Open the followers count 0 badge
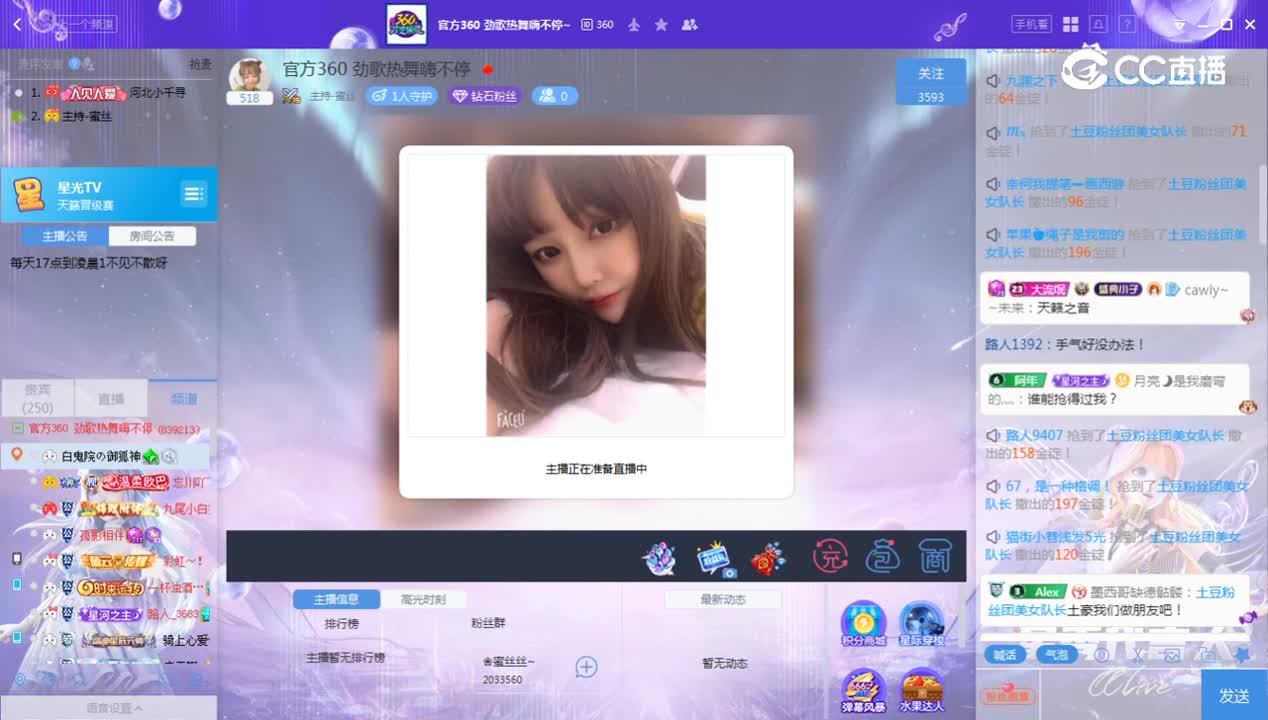Viewport: 1268px width, 720px height. pos(555,96)
